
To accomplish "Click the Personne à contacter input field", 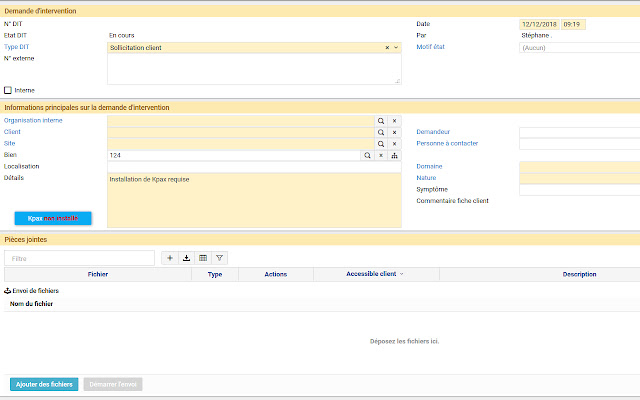I will [580, 144].
